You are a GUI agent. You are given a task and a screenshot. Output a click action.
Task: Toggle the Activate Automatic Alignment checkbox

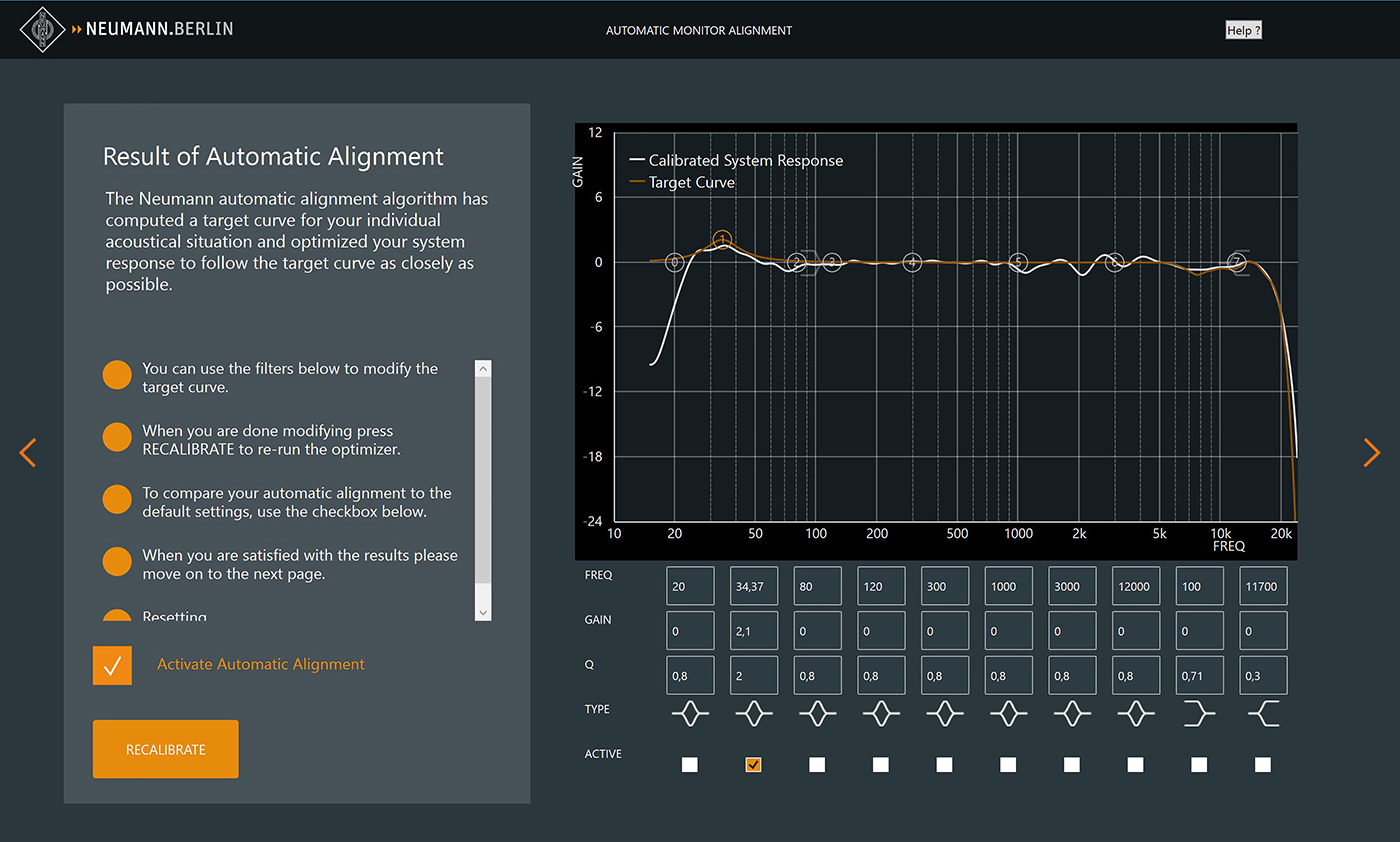point(112,665)
